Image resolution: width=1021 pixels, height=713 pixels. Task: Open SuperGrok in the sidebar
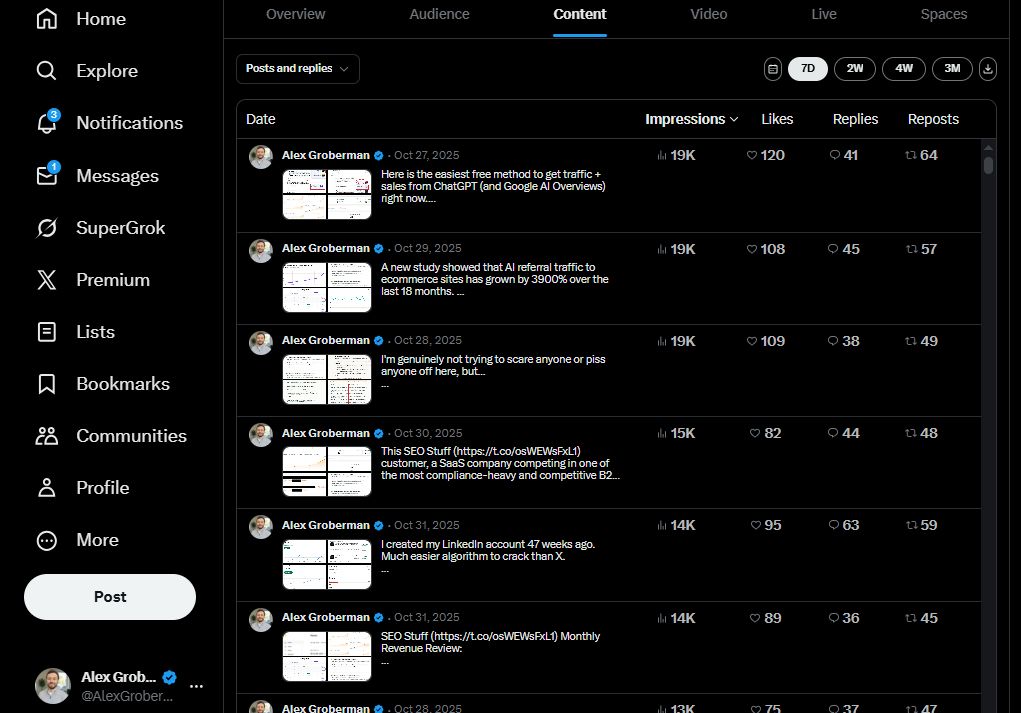[x=100, y=228]
